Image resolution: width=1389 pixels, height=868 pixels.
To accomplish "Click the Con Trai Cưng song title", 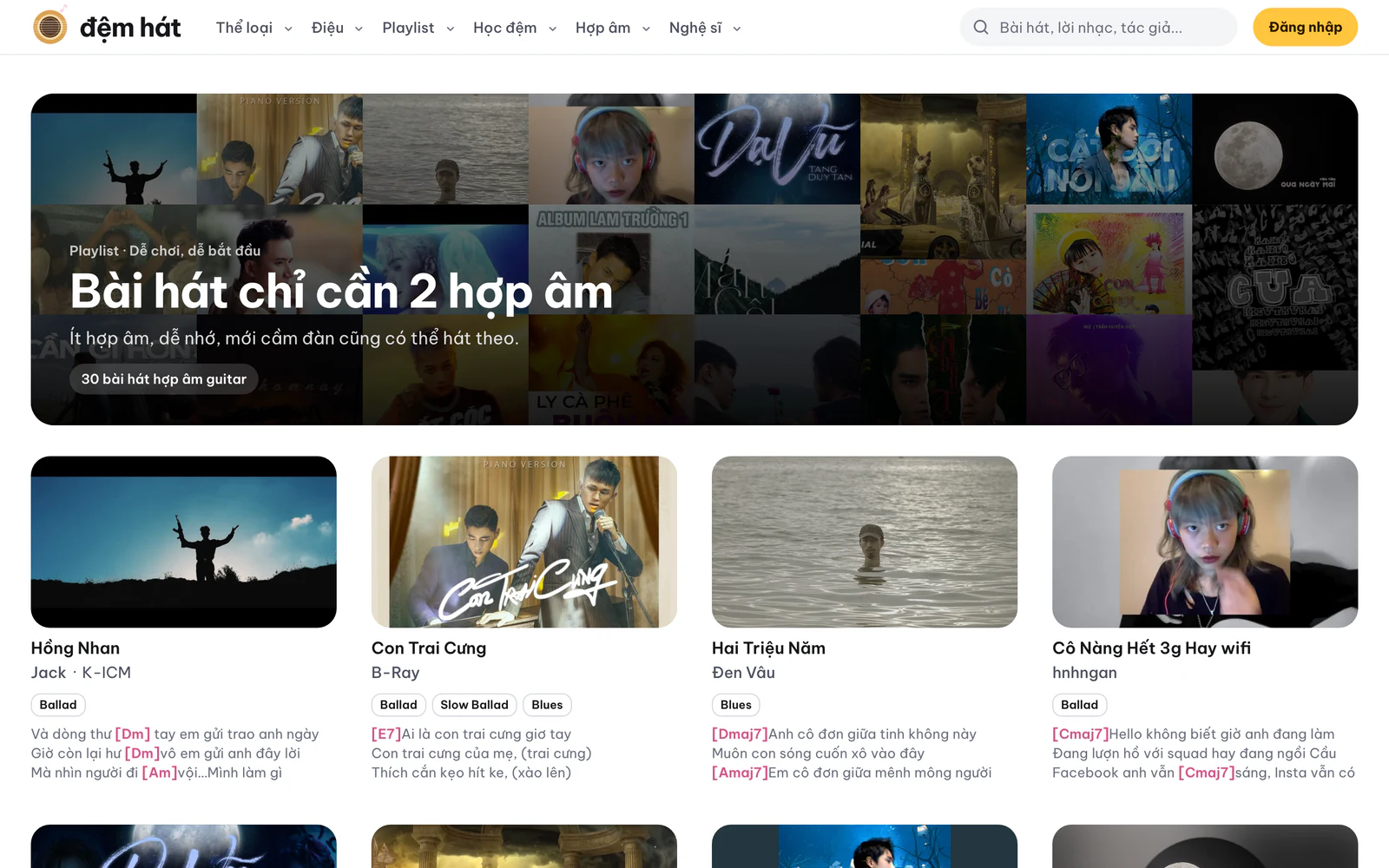I will 429,648.
